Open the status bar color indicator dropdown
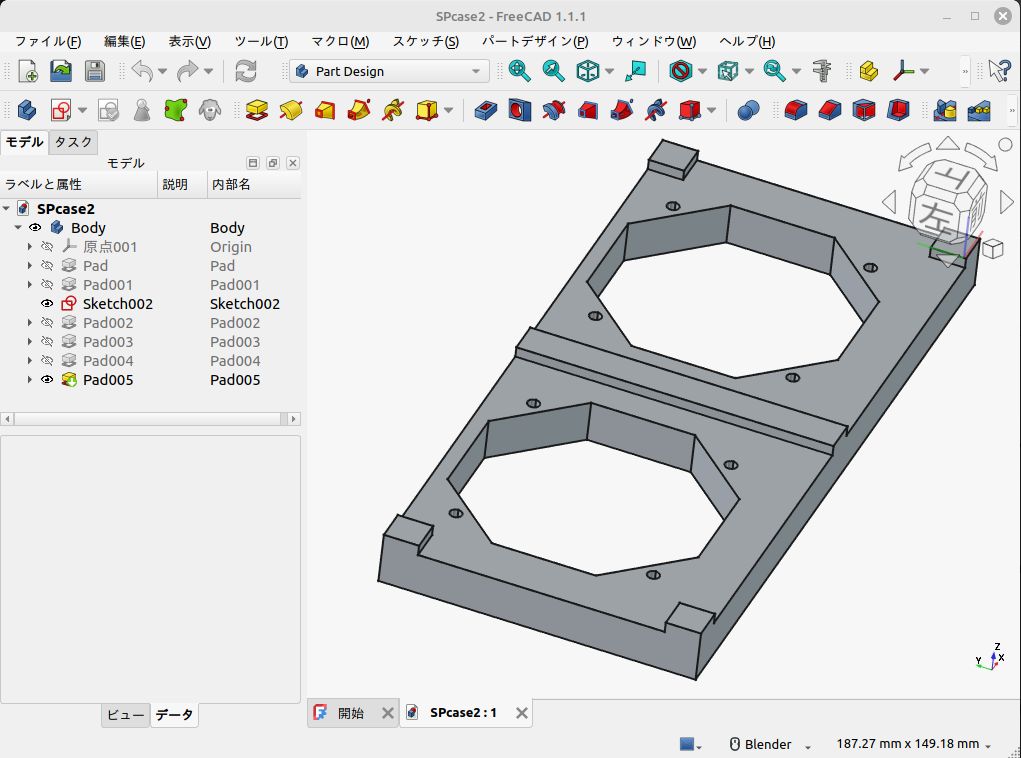The width and height of the screenshot is (1021, 758). click(x=690, y=744)
